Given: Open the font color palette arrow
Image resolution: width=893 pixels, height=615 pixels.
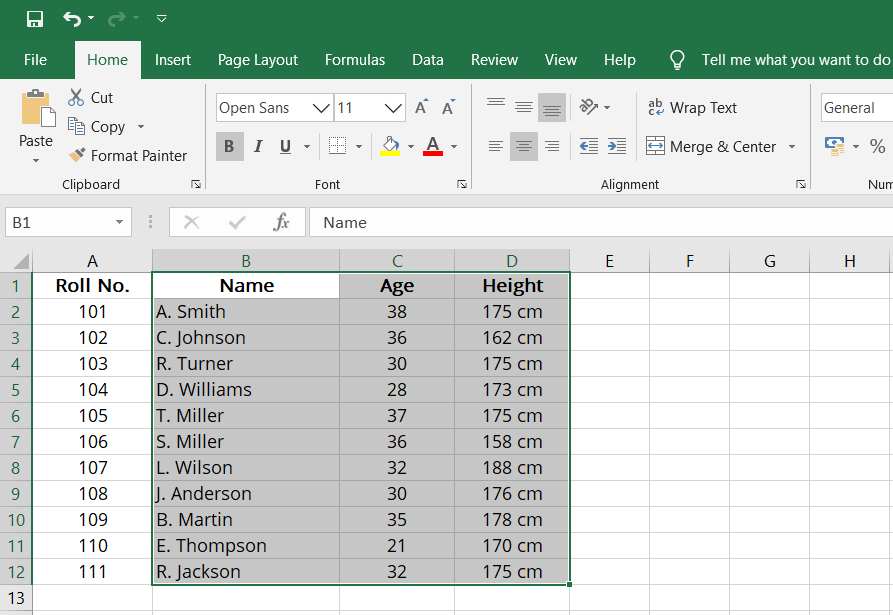Looking at the screenshot, I should [454, 146].
